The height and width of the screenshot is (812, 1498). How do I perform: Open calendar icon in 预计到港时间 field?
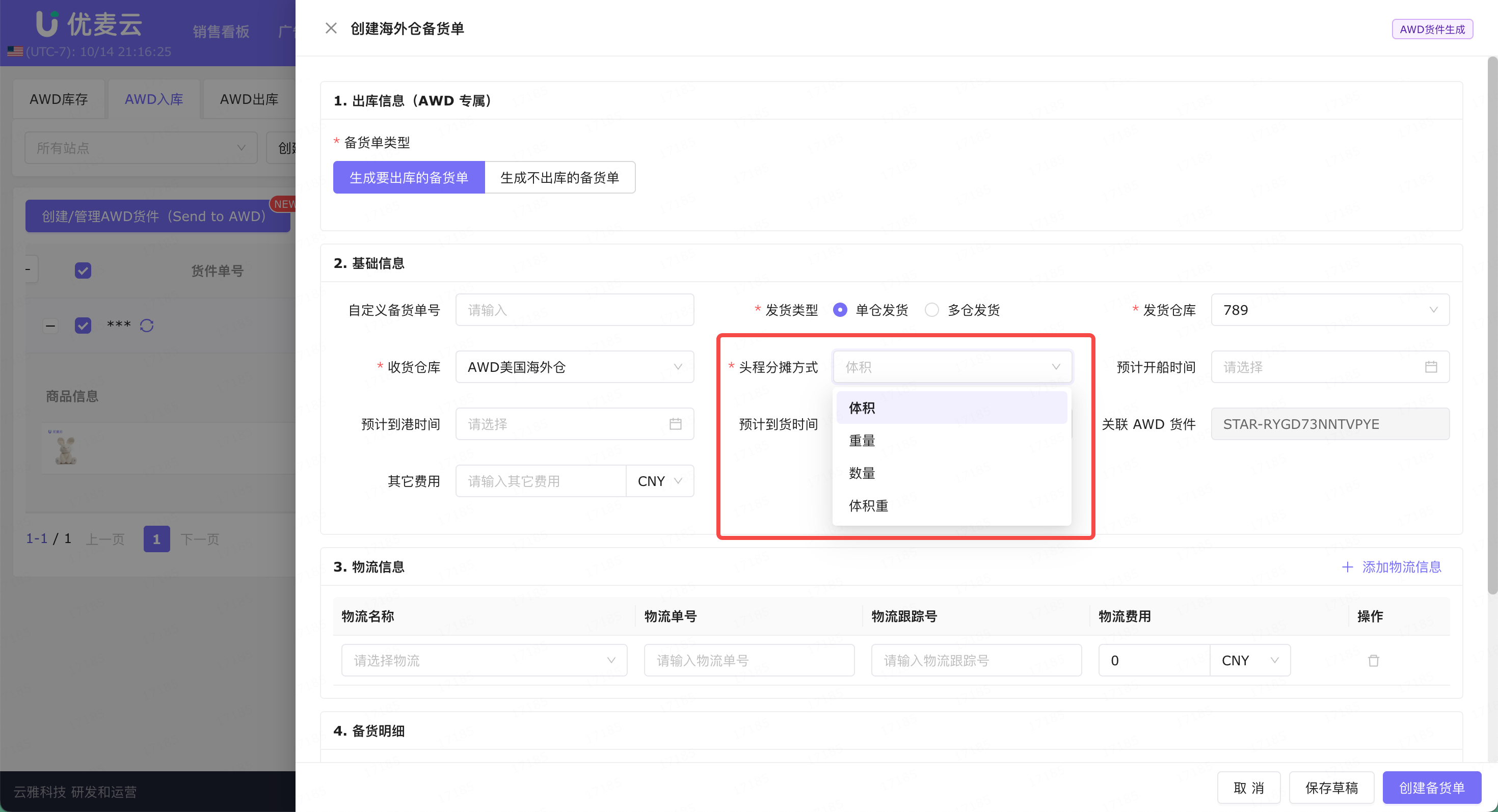coord(675,424)
